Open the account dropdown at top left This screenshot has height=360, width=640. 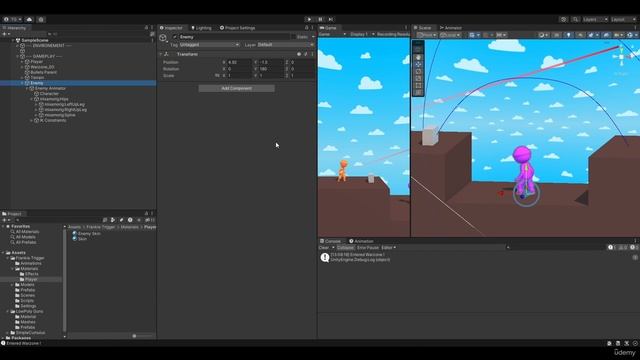[12, 19]
